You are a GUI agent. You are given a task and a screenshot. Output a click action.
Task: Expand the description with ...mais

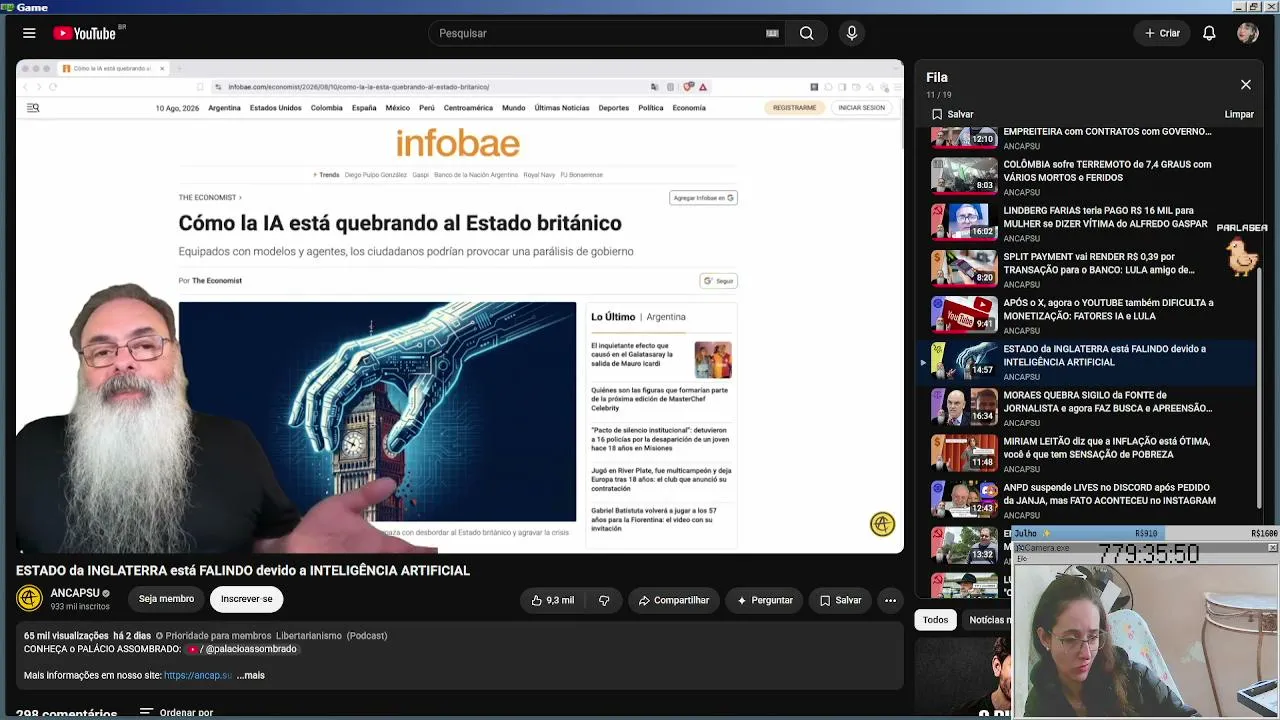pos(251,675)
